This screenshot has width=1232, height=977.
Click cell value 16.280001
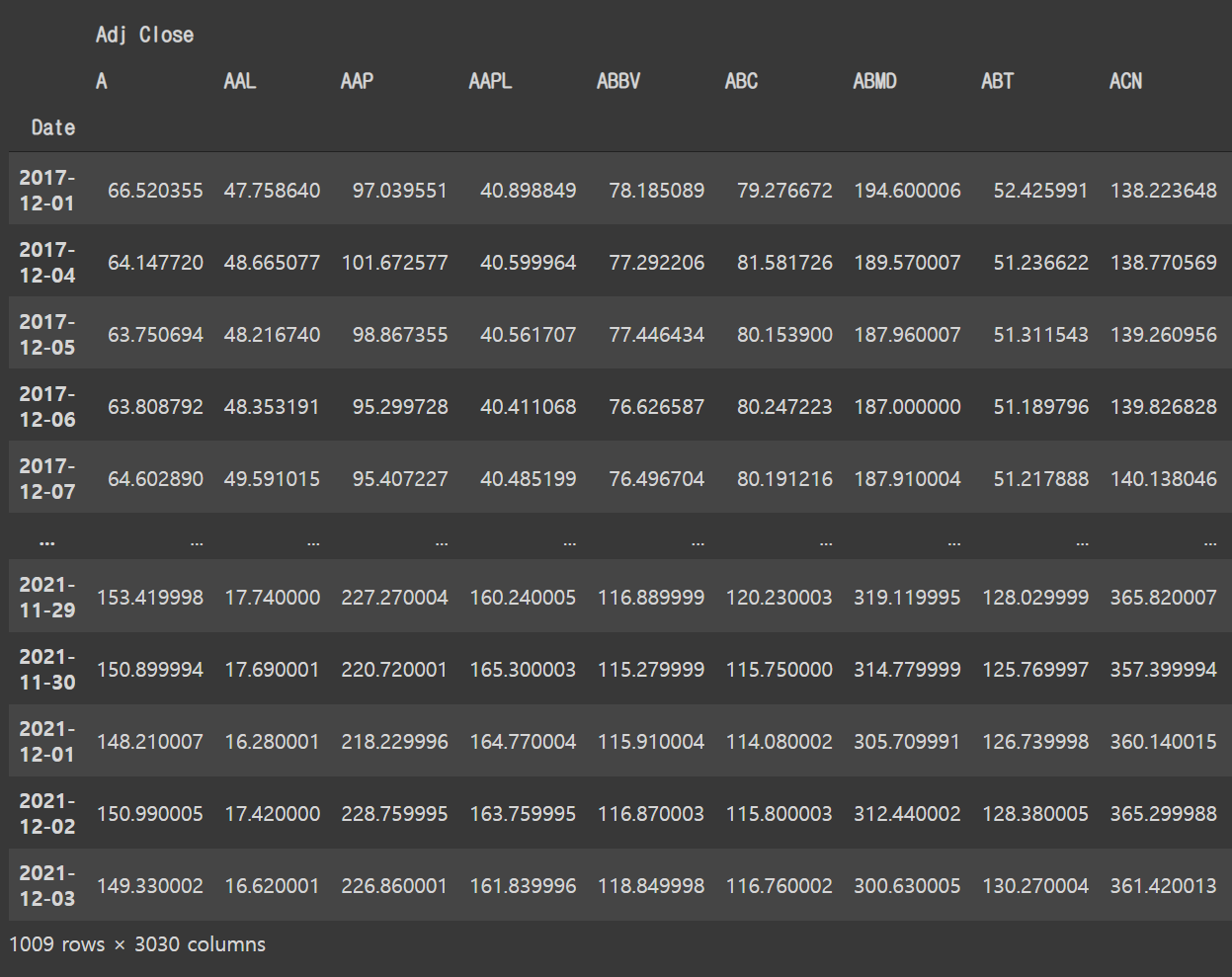pos(273,742)
